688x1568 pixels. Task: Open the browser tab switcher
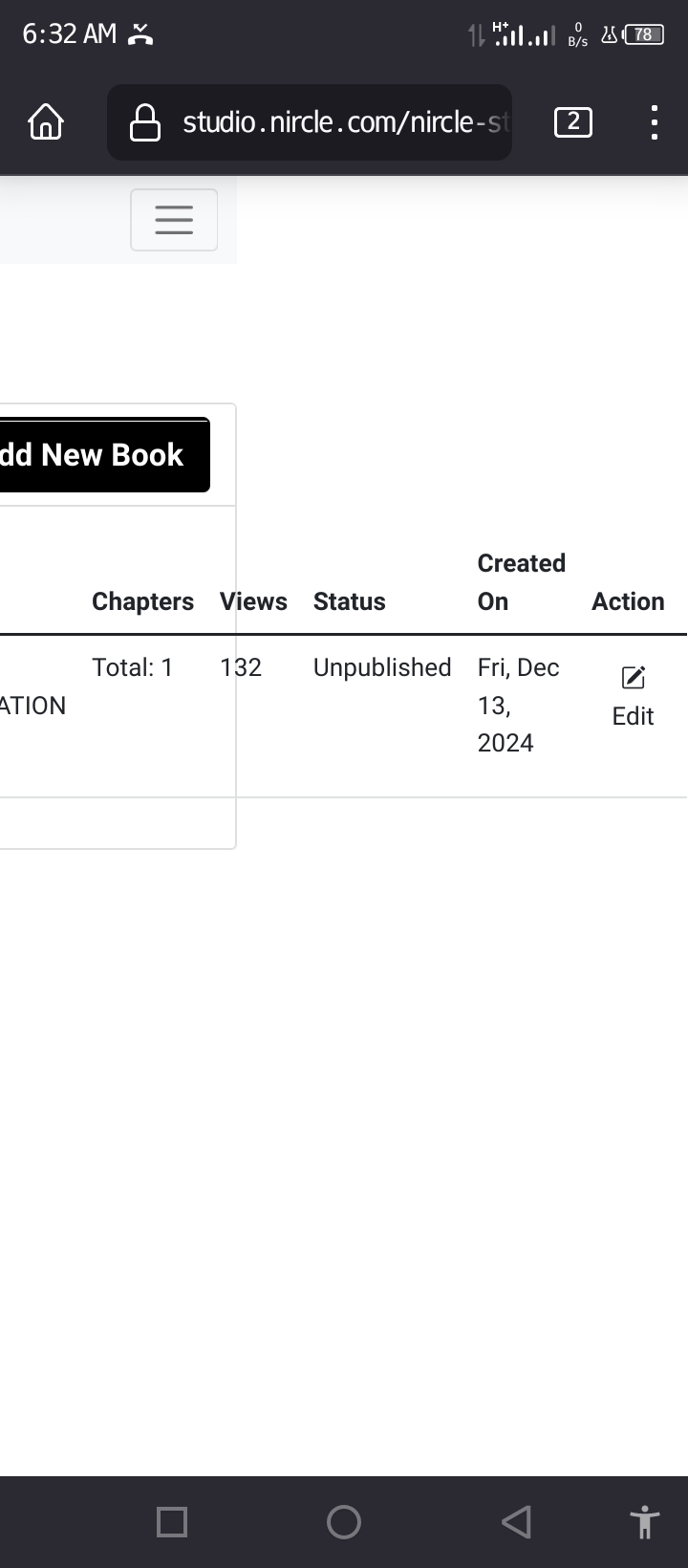click(x=572, y=122)
